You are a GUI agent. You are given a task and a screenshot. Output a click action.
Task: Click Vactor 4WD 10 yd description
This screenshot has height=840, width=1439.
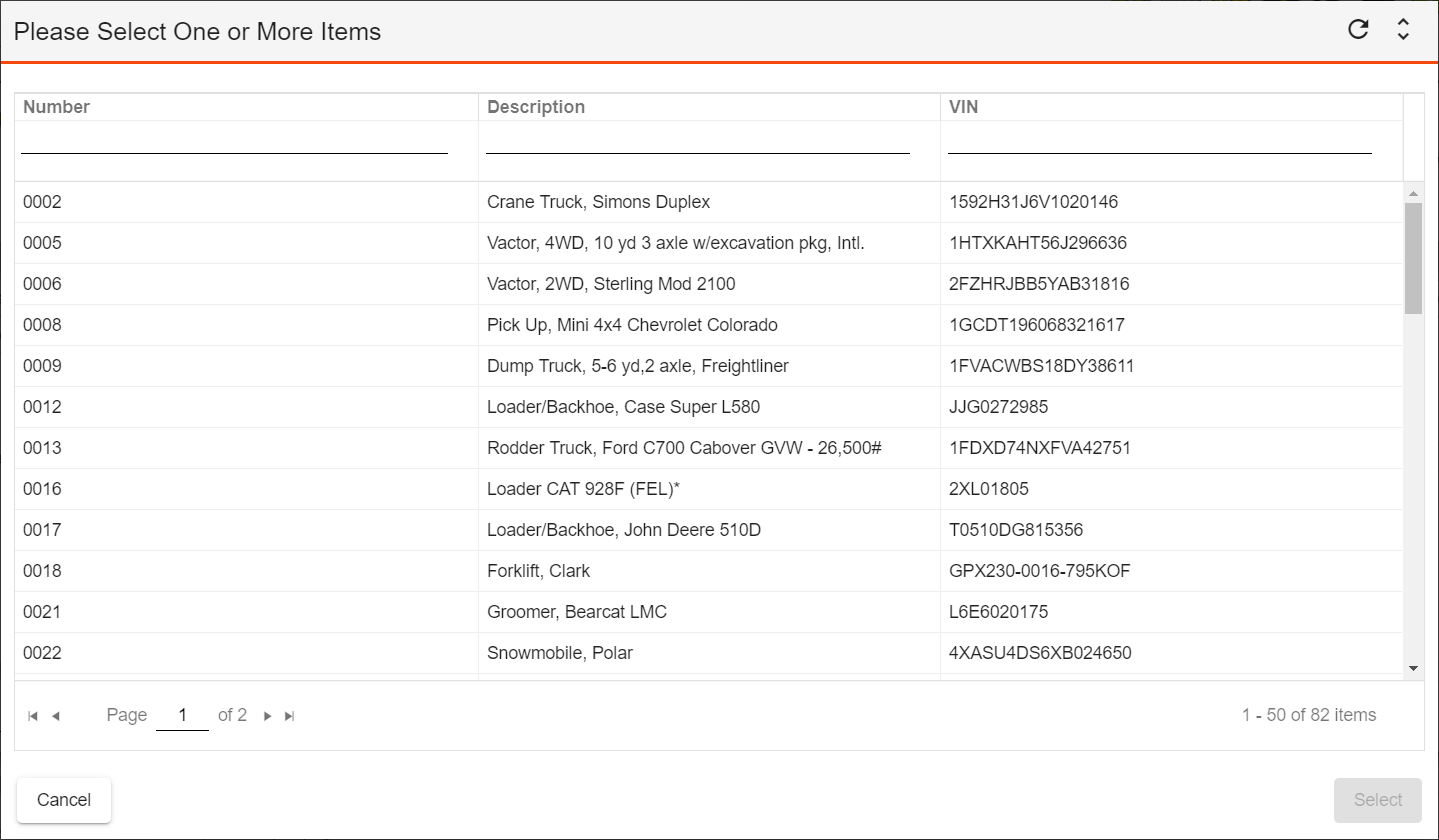[x=676, y=243]
